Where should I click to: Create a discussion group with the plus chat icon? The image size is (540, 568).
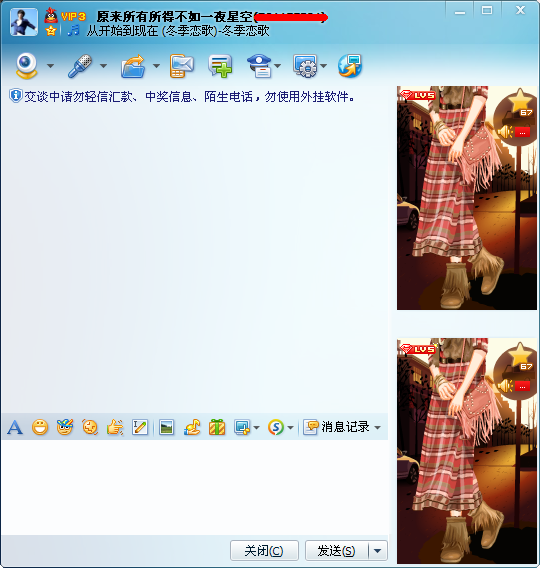(220, 66)
